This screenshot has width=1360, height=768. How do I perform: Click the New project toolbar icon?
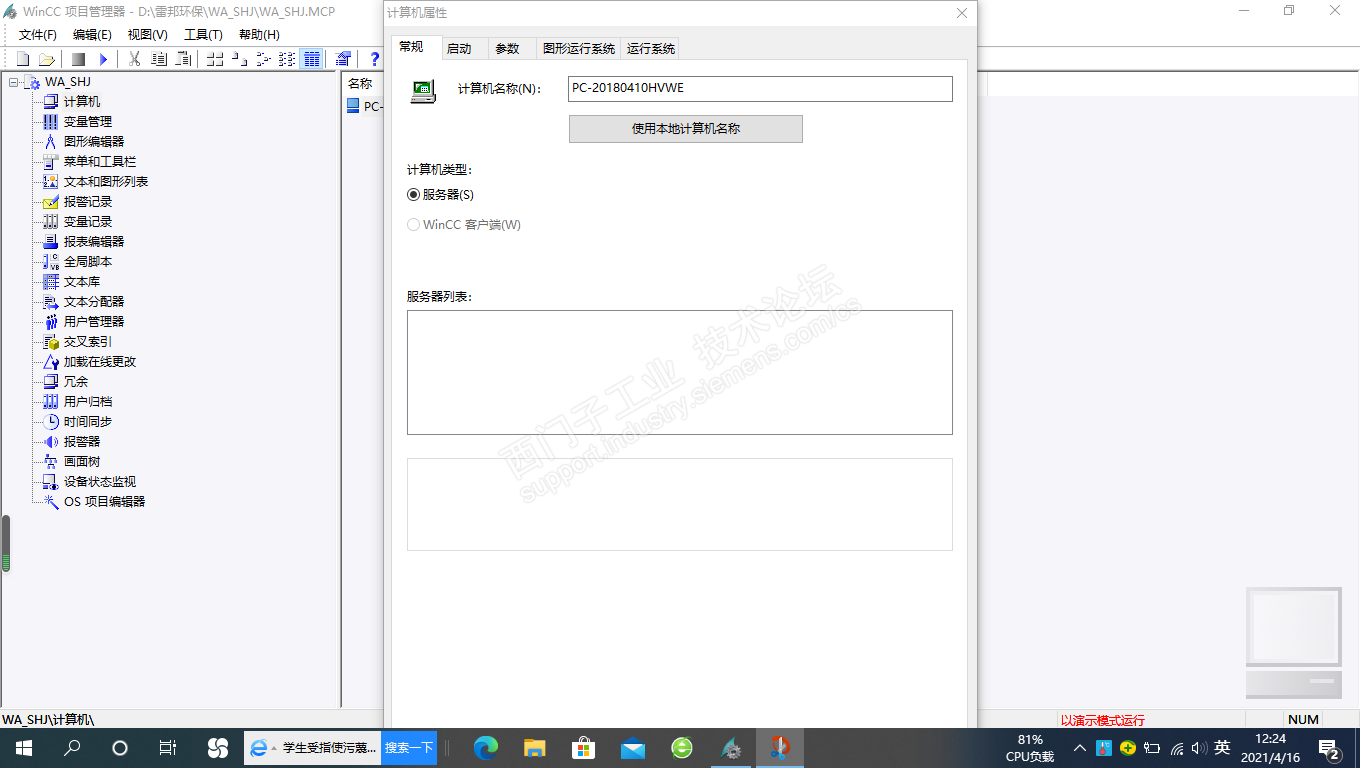pos(23,59)
